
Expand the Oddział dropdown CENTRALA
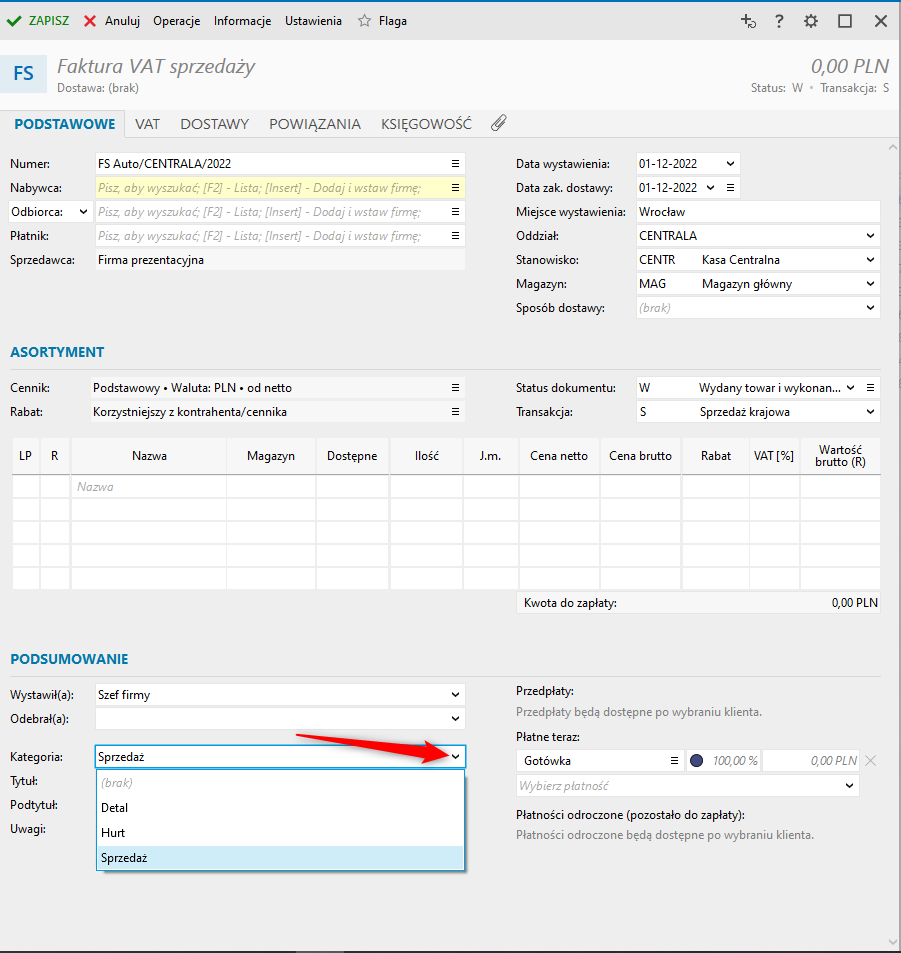tap(870, 236)
